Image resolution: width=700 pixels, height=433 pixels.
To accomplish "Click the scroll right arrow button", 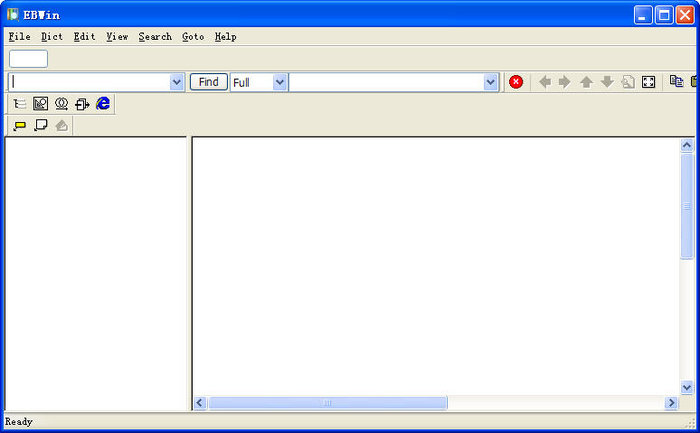I will click(671, 403).
